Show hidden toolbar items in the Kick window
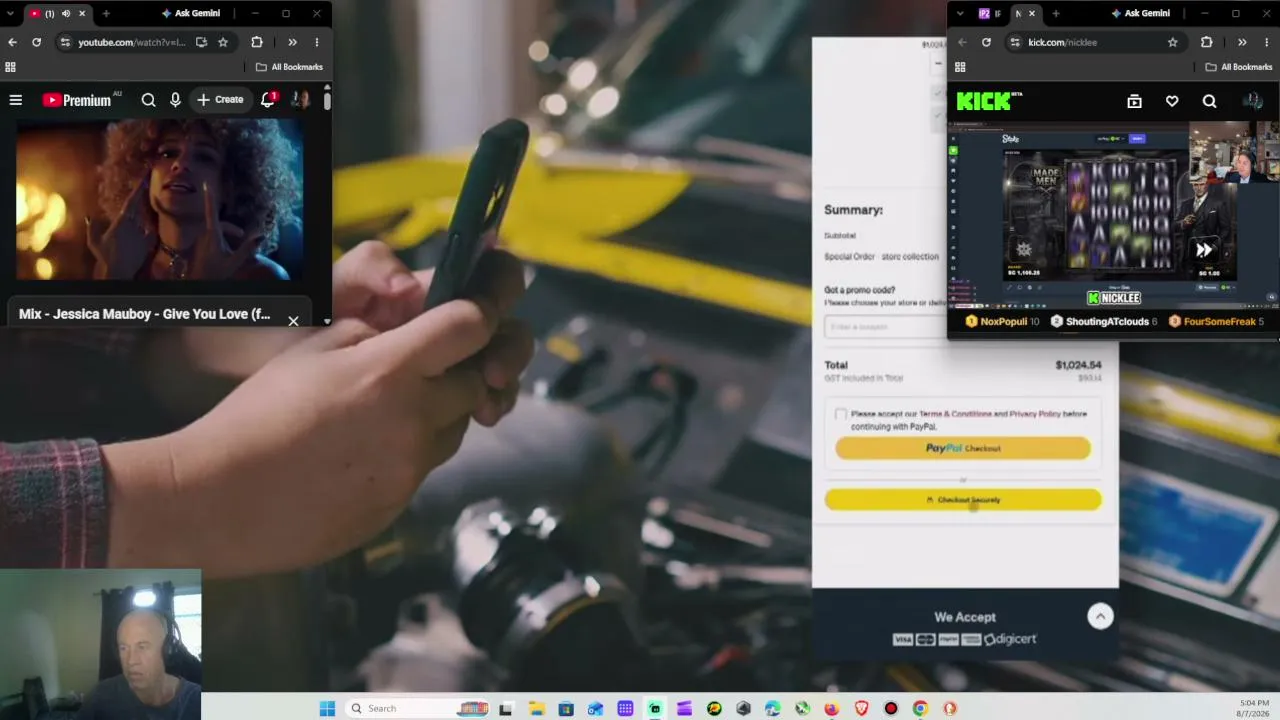The width and height of the screenshot is (1280, 720). (x=1242, y=42)
